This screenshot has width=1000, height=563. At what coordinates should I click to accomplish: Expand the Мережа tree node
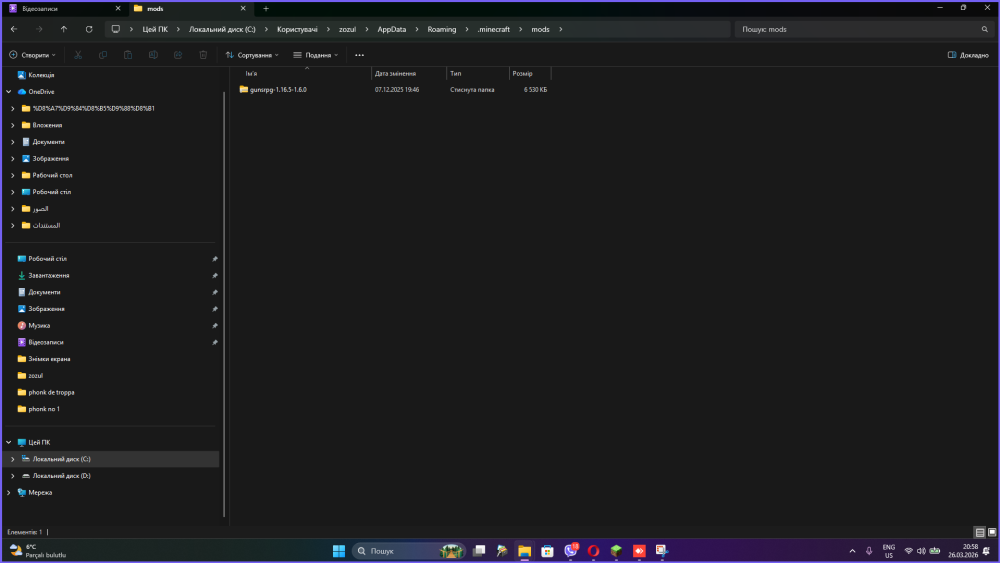pyautogui.click(x=9, y=493)
